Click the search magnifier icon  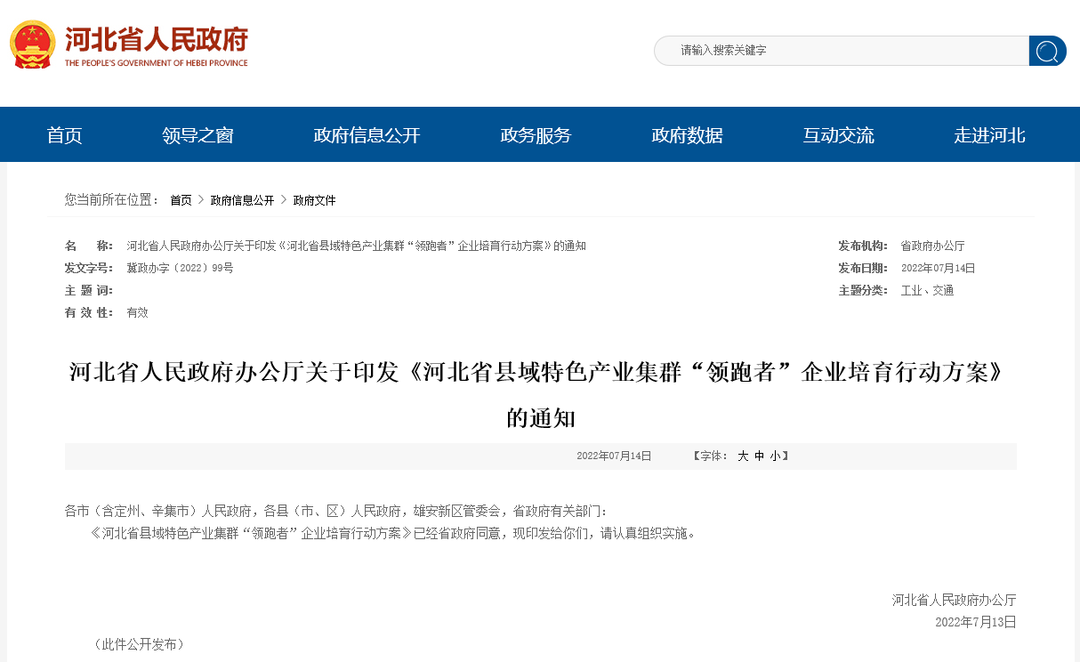(x=1047, y=50)
